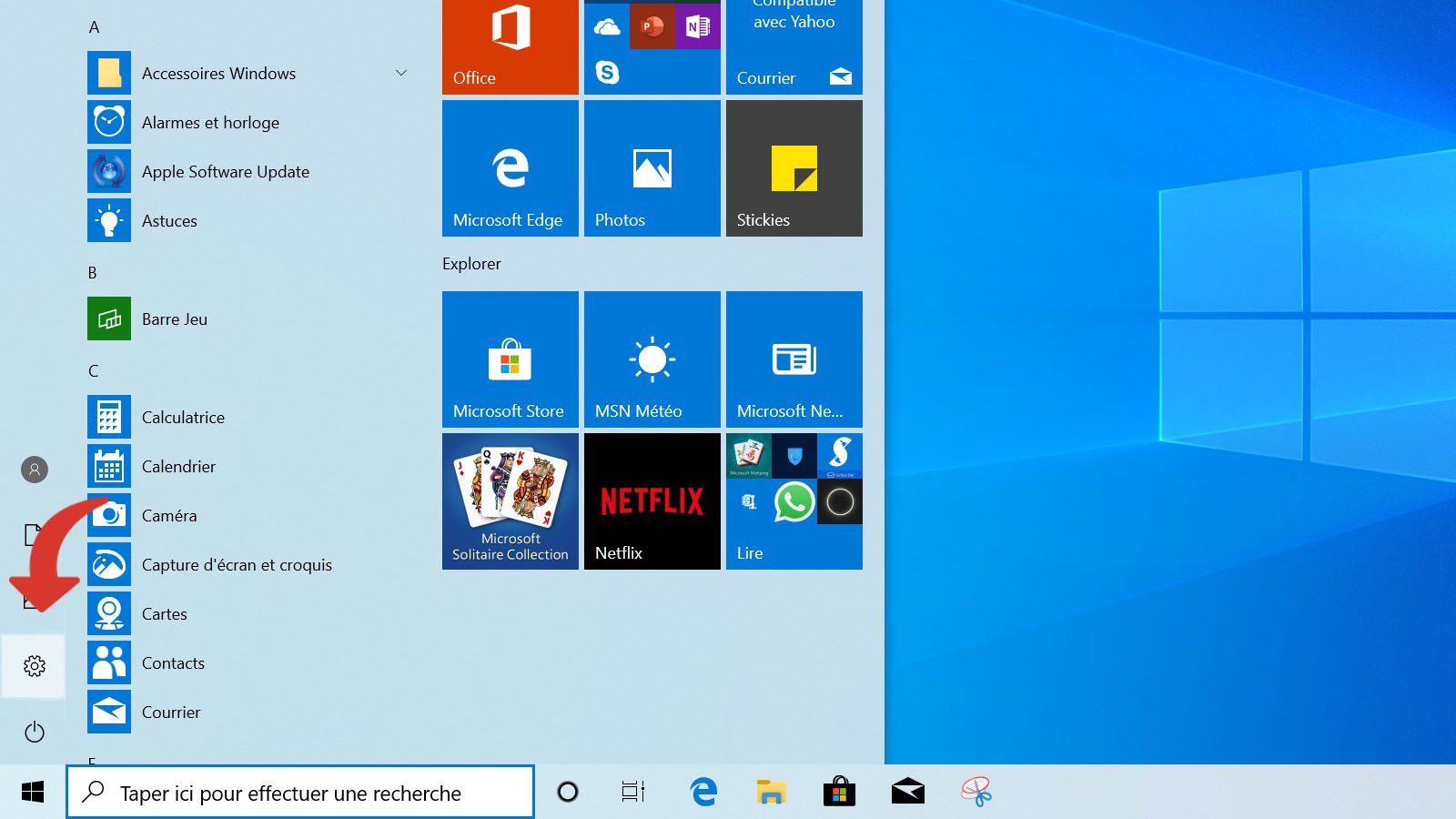
Task: Open Calculatrice from the app list
Action: tap(183, 418)
